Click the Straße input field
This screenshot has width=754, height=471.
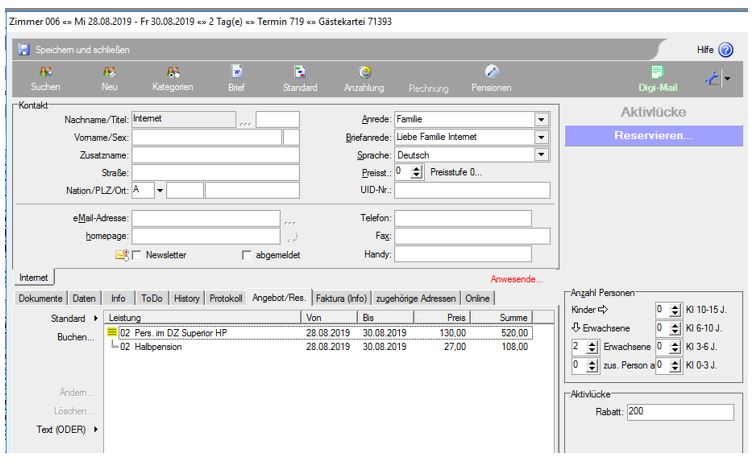point(215,173)
